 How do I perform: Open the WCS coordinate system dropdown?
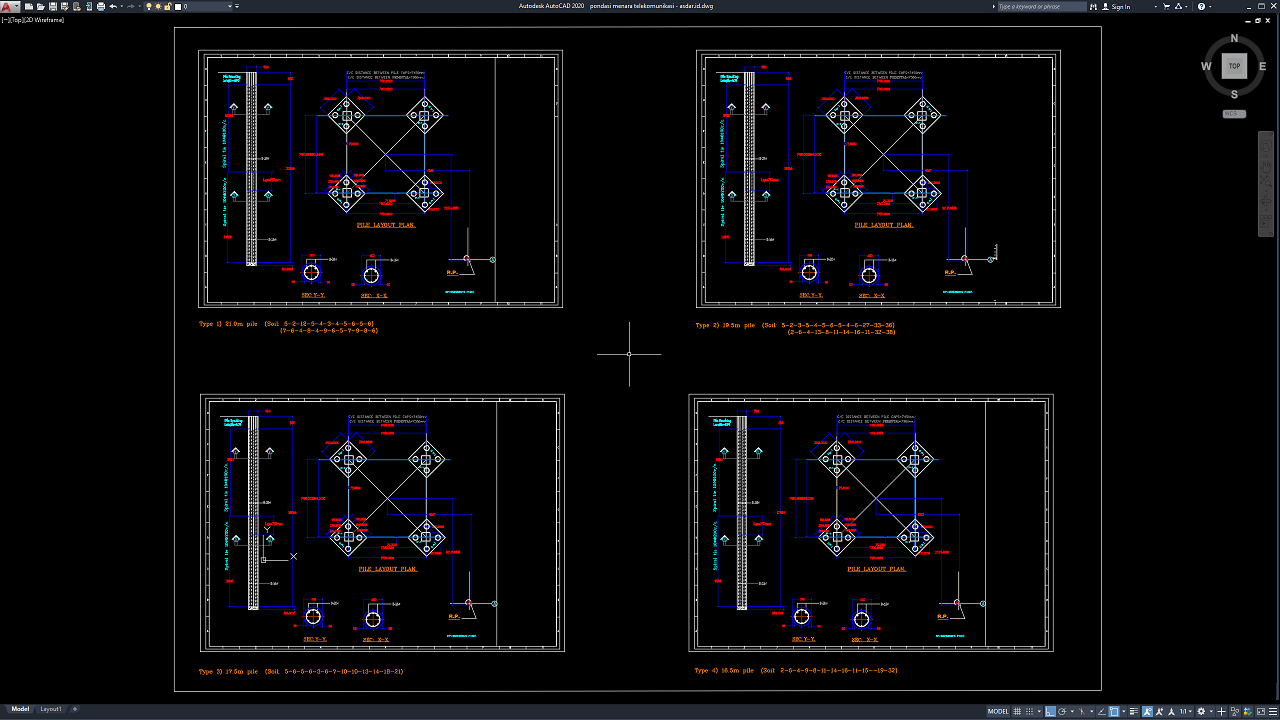click(x=1234, y=114)
